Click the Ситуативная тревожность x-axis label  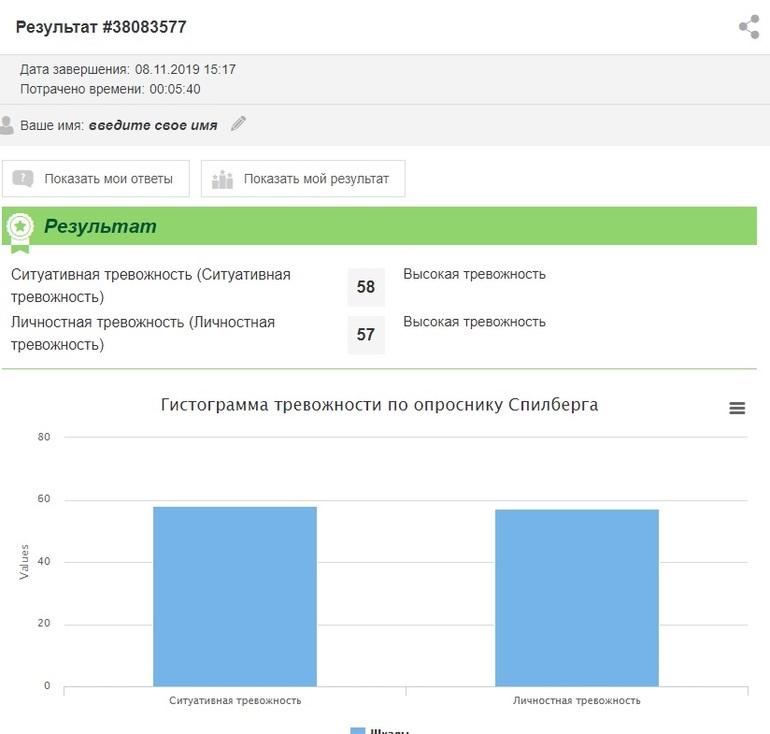235,700
